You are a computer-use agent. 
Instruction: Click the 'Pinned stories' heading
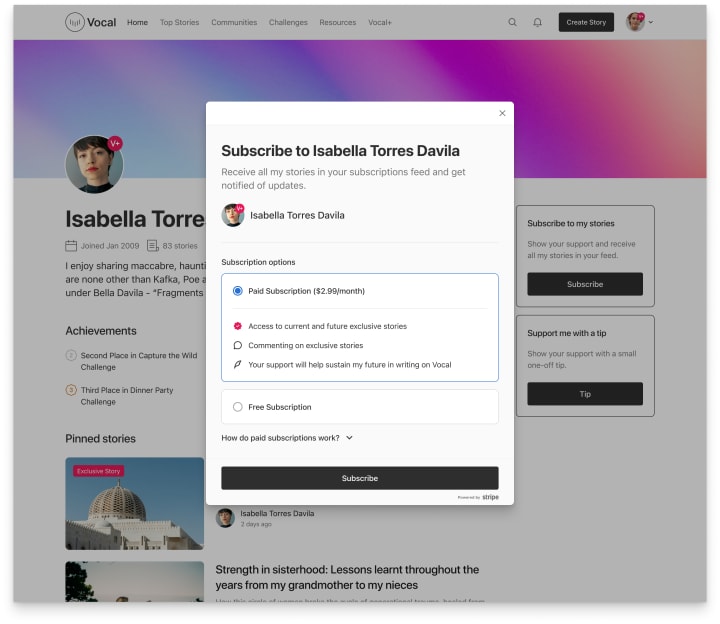(x=100, y=438)
